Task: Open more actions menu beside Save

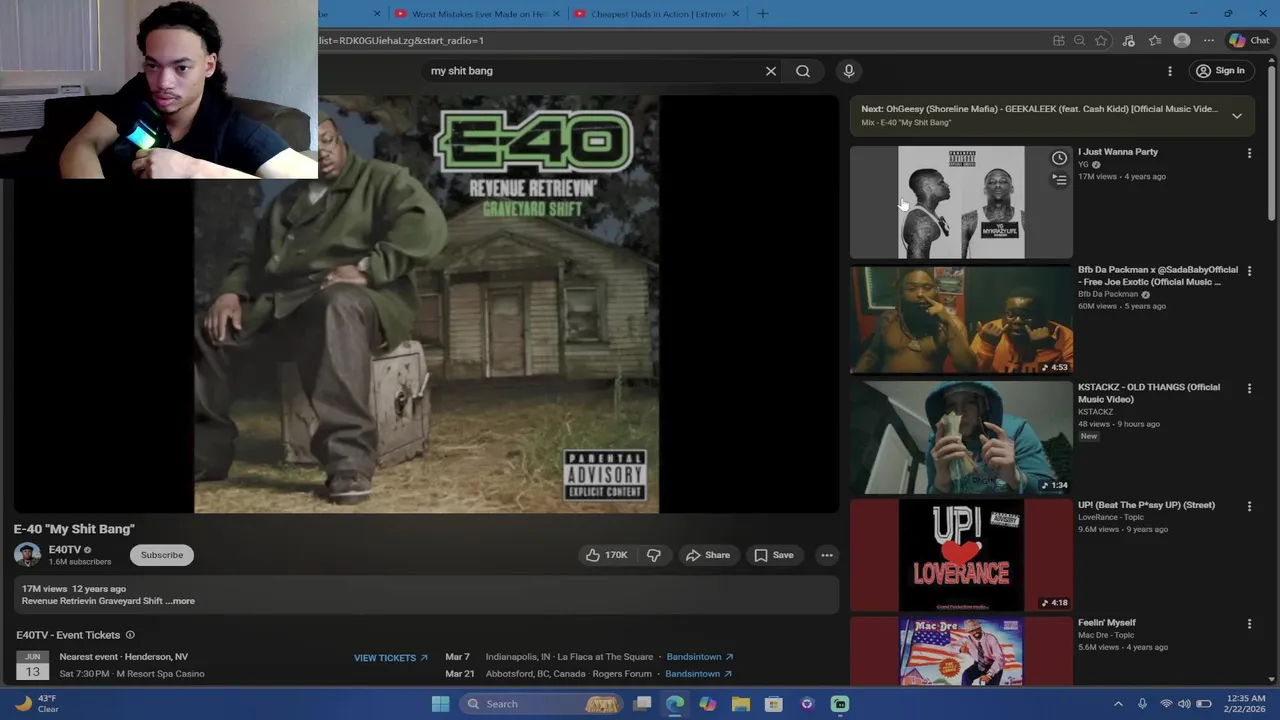Action: pos(827,555)
